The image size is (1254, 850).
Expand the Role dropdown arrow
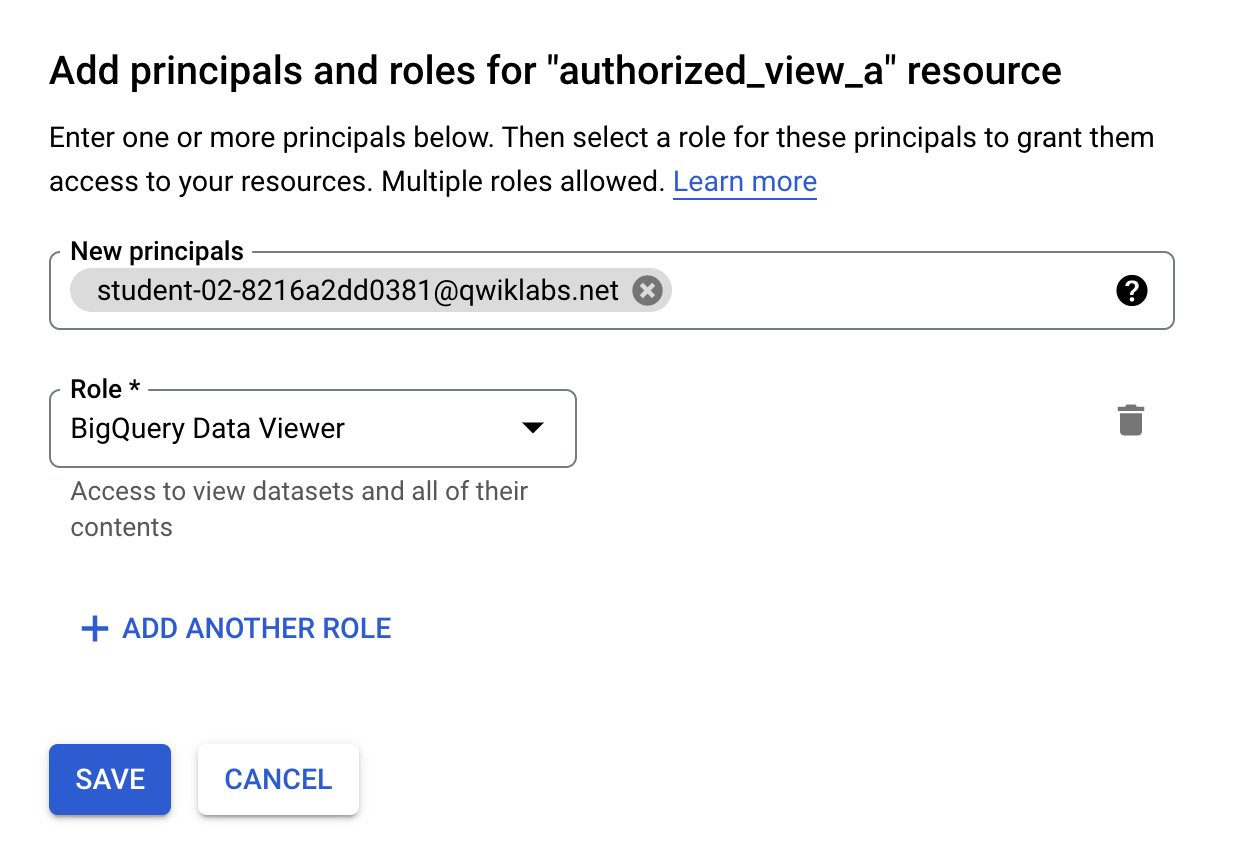click(x=533, y=428)
